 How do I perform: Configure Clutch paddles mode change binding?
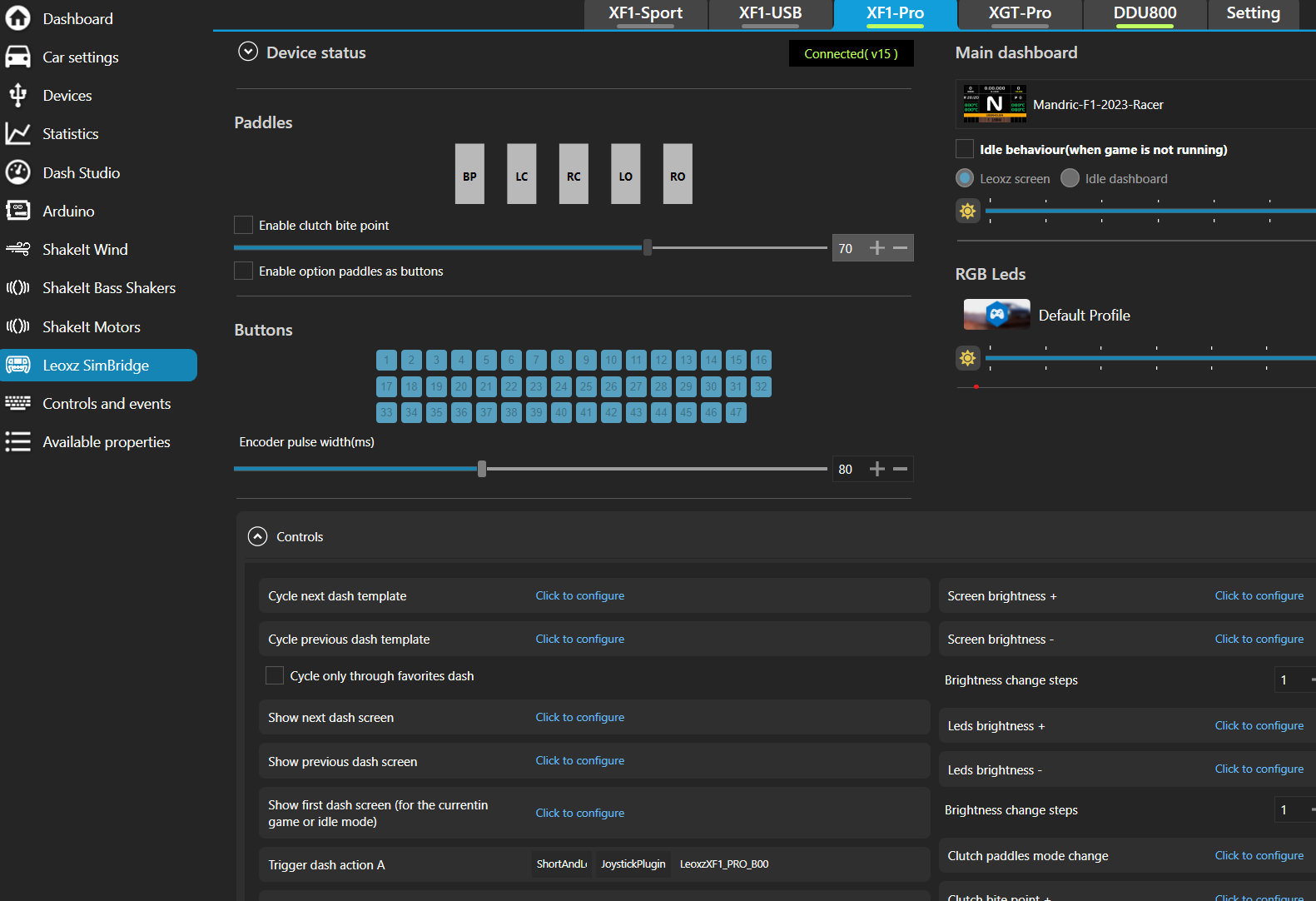click(x=1259, y=855)
